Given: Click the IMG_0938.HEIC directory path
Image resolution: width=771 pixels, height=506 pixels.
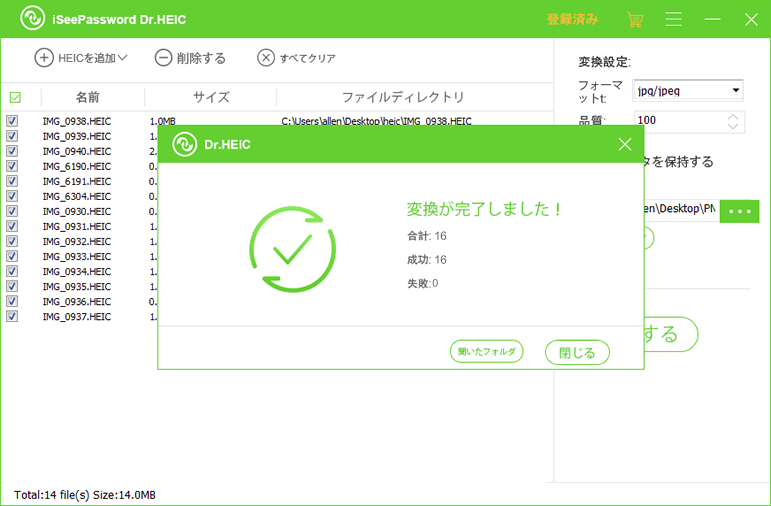Looking at the screenshot, I should pos(377,121).
